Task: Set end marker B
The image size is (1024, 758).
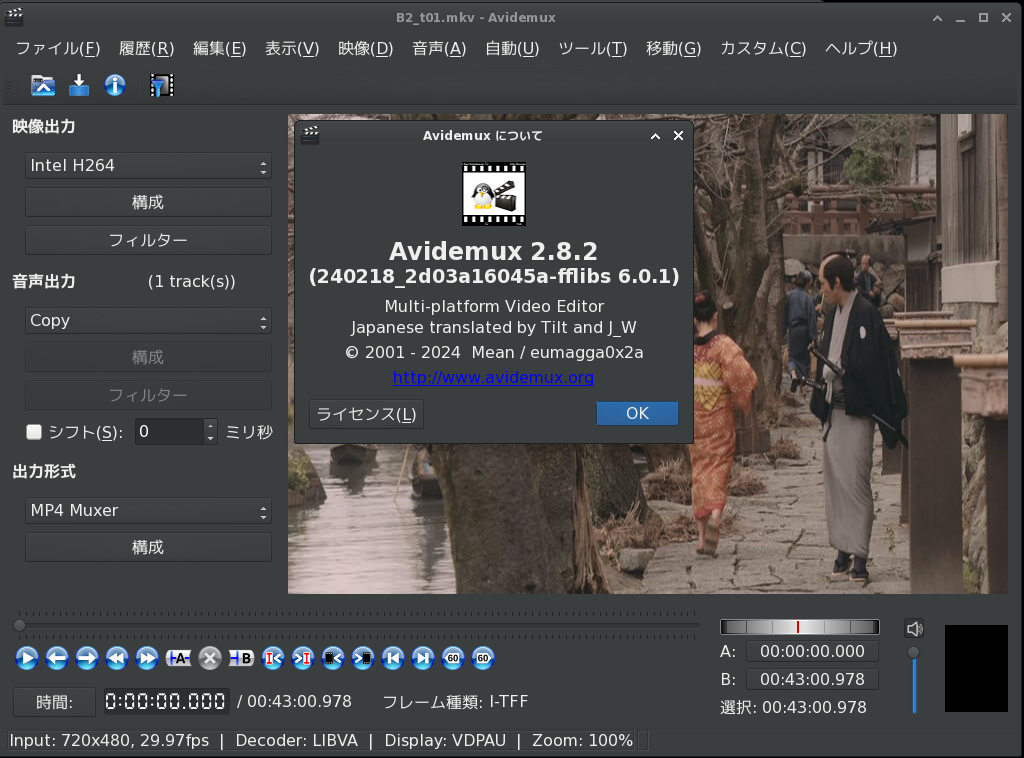Action: tap(241, 658)
